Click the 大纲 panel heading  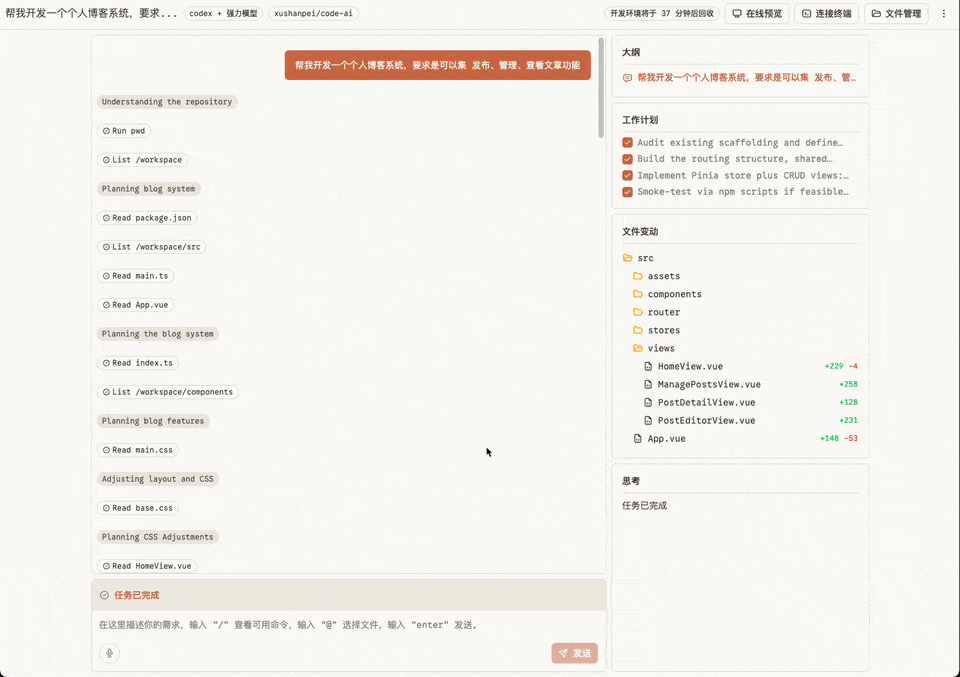631,53
